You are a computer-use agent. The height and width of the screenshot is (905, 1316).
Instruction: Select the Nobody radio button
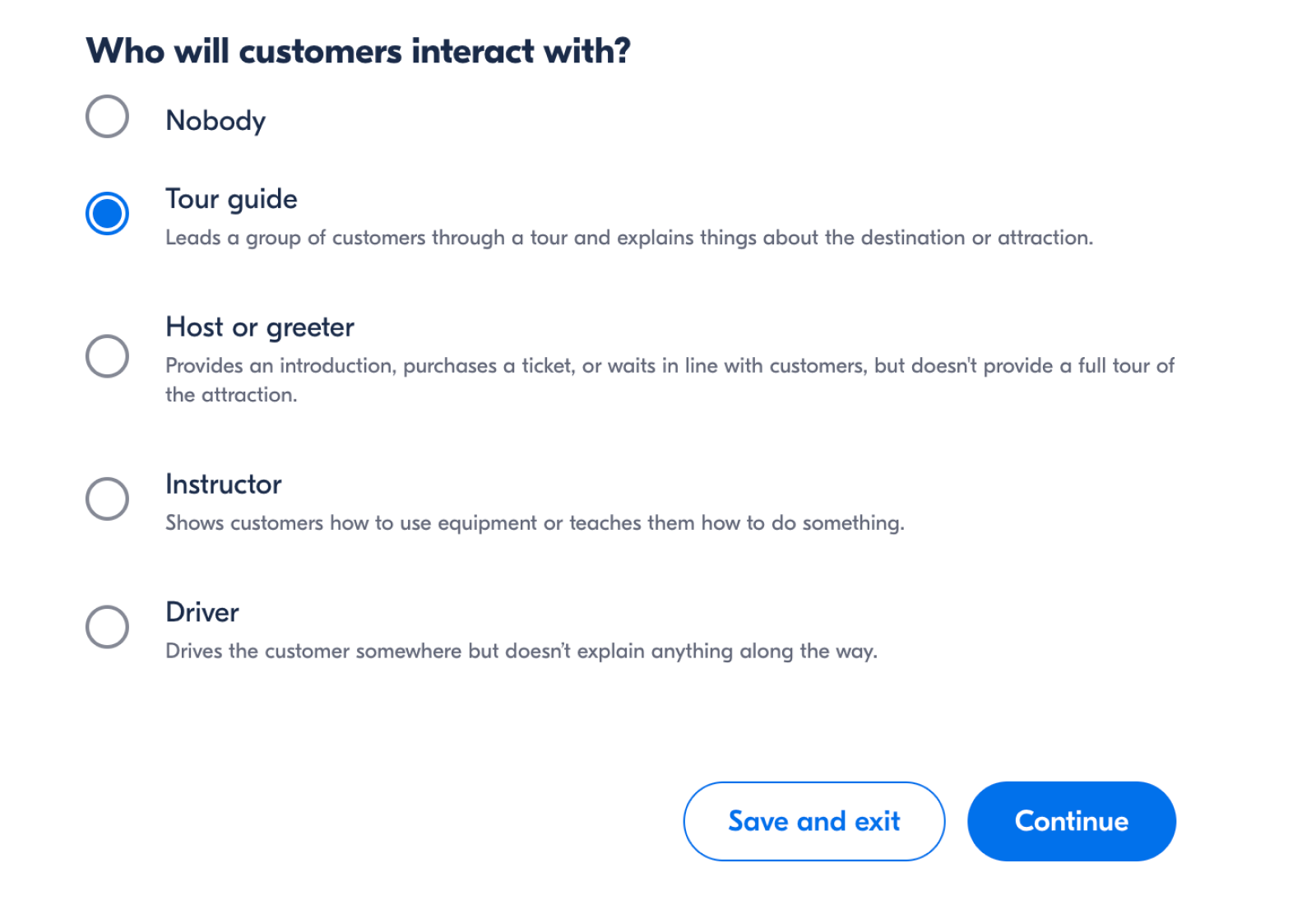(106, 117)
